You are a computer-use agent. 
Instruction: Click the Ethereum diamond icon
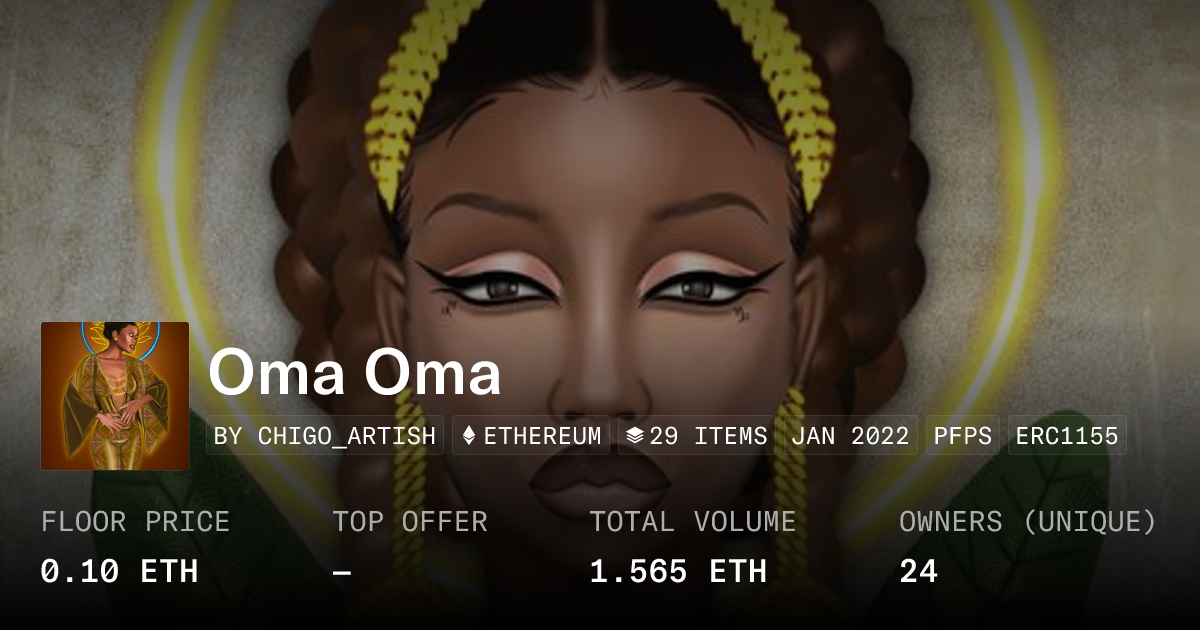[469, 436]
